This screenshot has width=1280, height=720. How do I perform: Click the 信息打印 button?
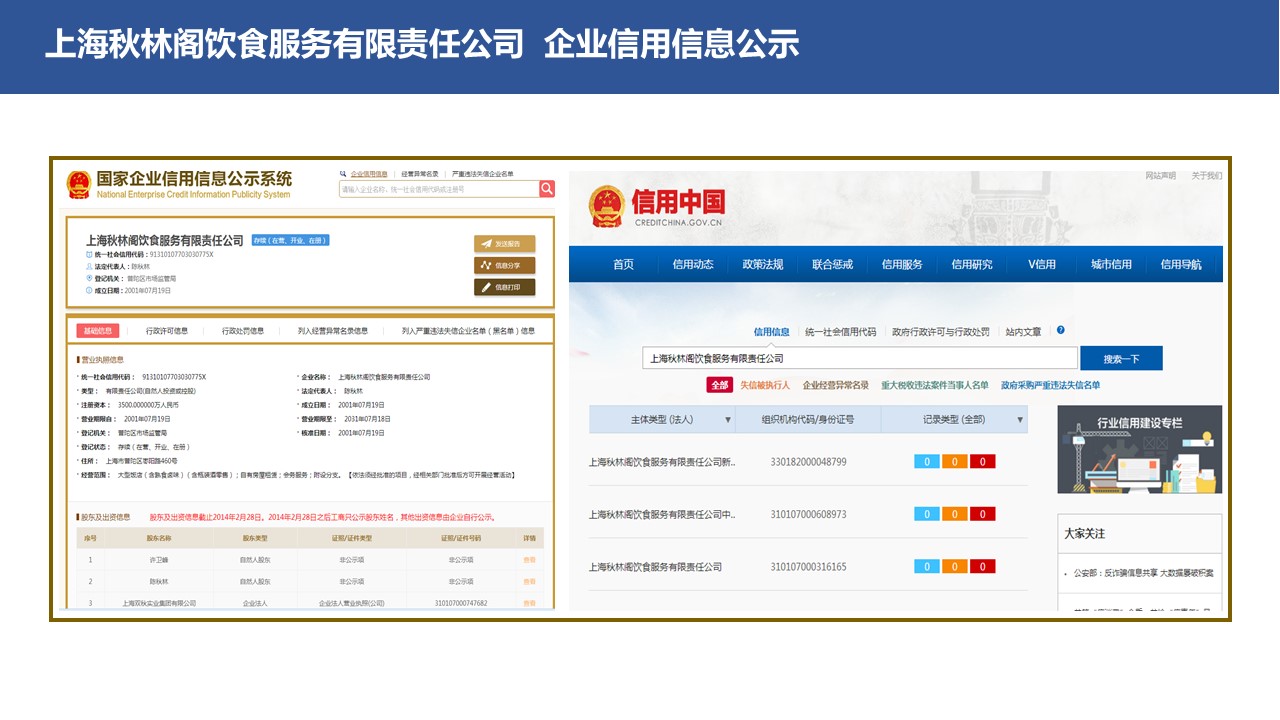pyautogui.click(x=505, y=287)
